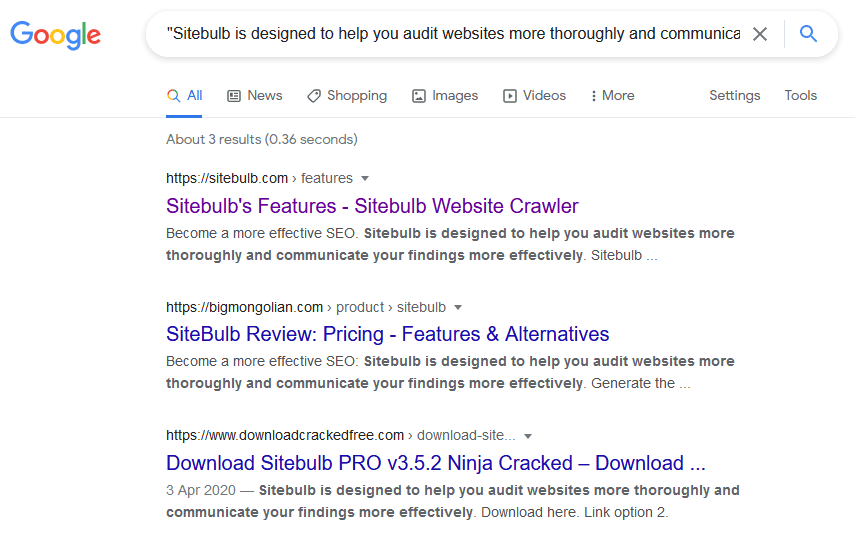Click the Images tab picture icon
Viewport: 855px width, 534px height.
click(x=418, y=96)
